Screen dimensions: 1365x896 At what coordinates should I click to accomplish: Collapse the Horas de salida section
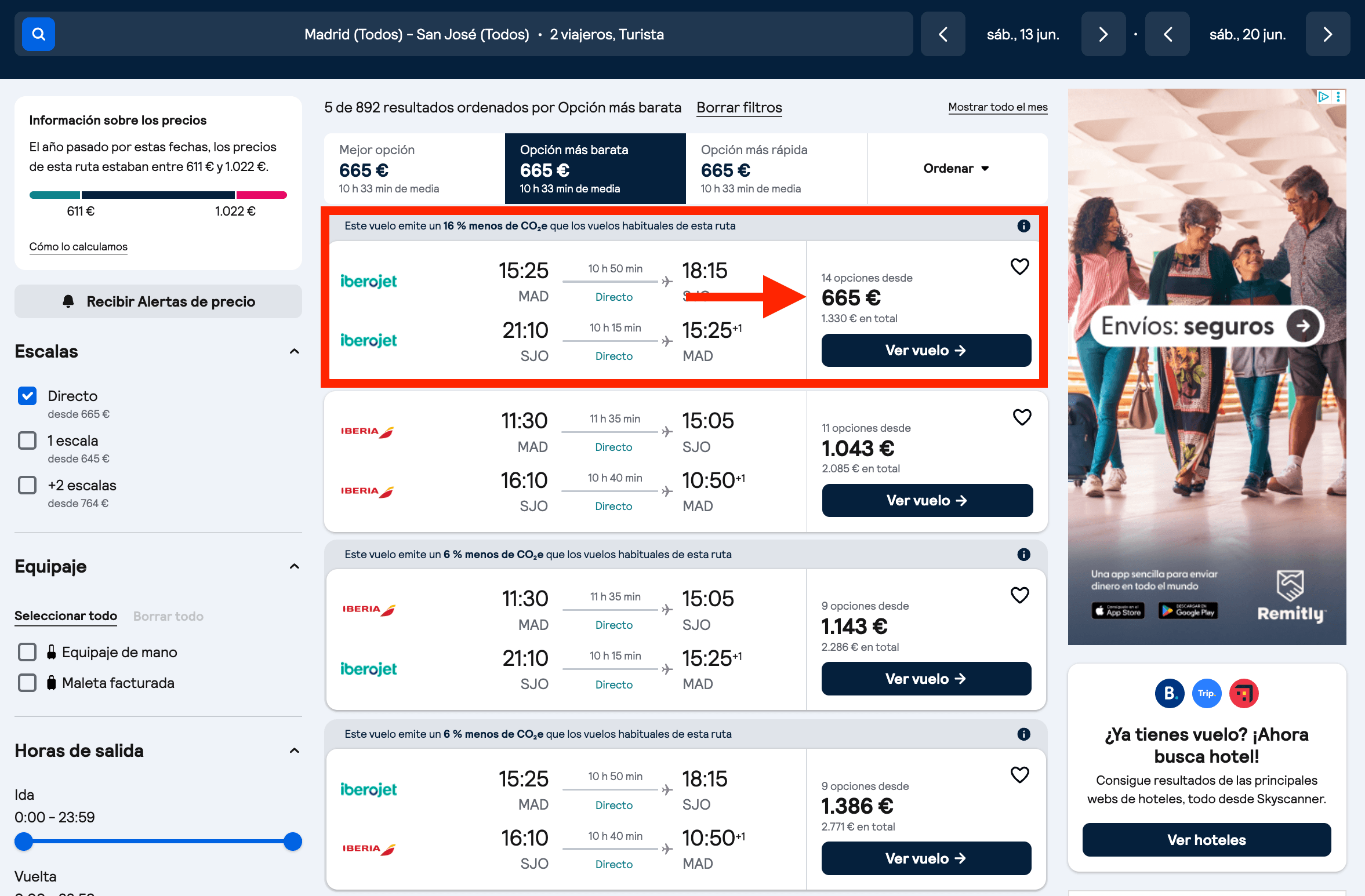coord(295,751)
